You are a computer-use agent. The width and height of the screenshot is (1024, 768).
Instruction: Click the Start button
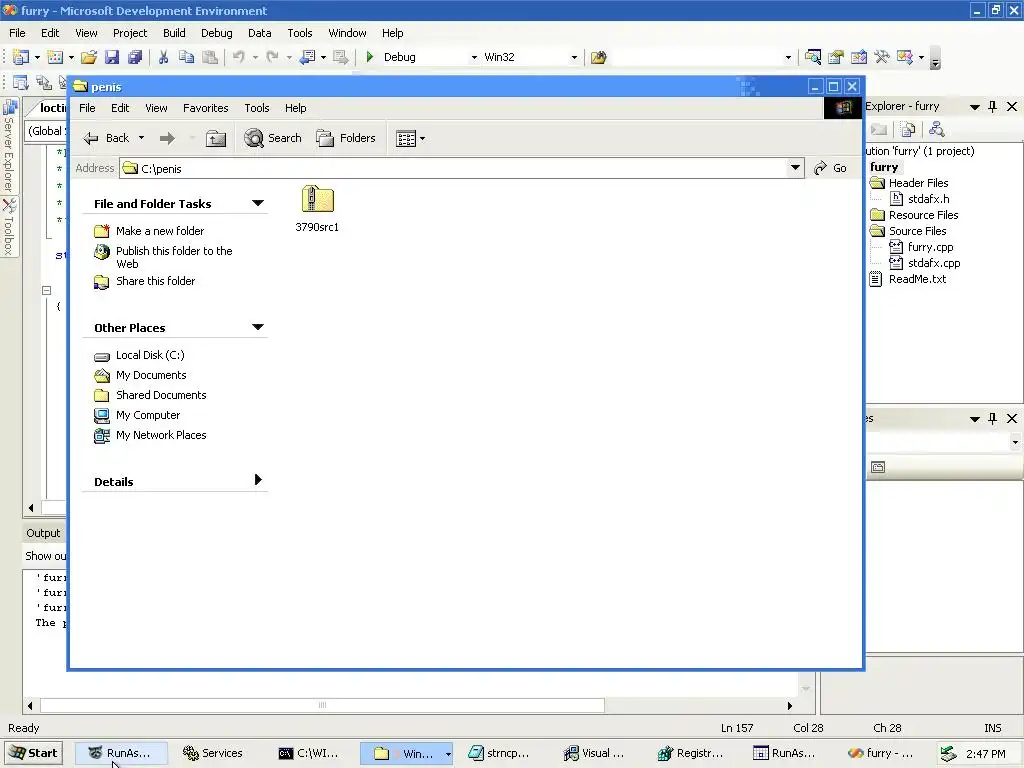click(33, 753)
